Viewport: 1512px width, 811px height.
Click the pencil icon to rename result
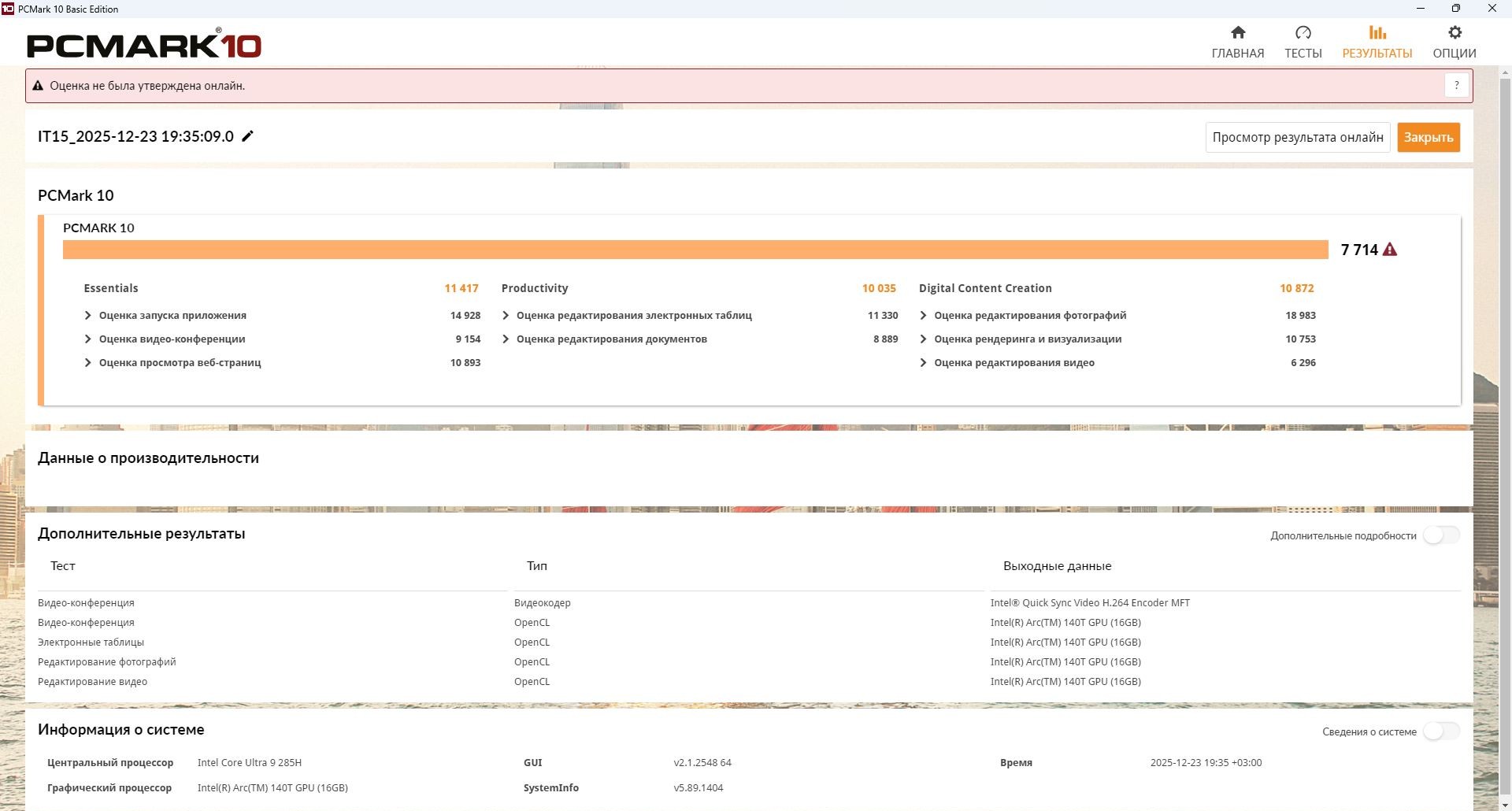pyautogui.click(x=247, y=136)
